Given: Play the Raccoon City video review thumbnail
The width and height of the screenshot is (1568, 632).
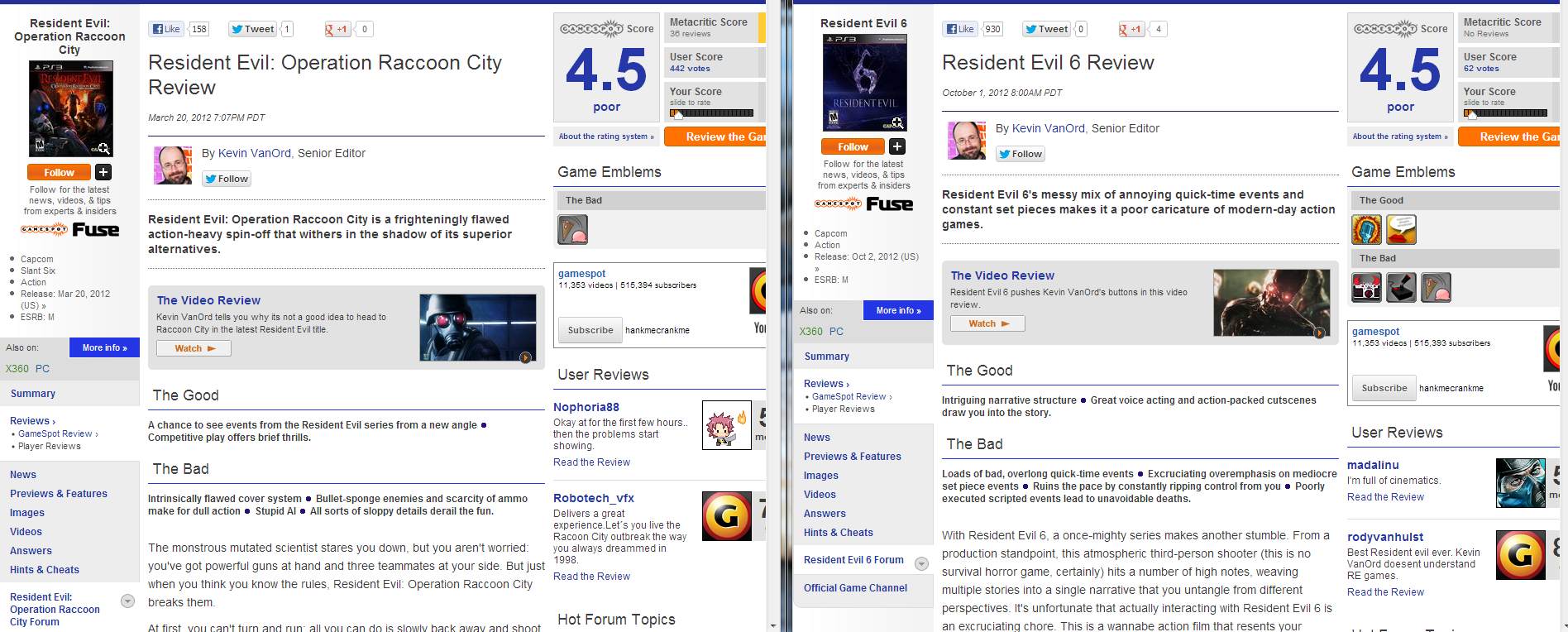Looking at the screenshot, I should click(x=478, y=328).
